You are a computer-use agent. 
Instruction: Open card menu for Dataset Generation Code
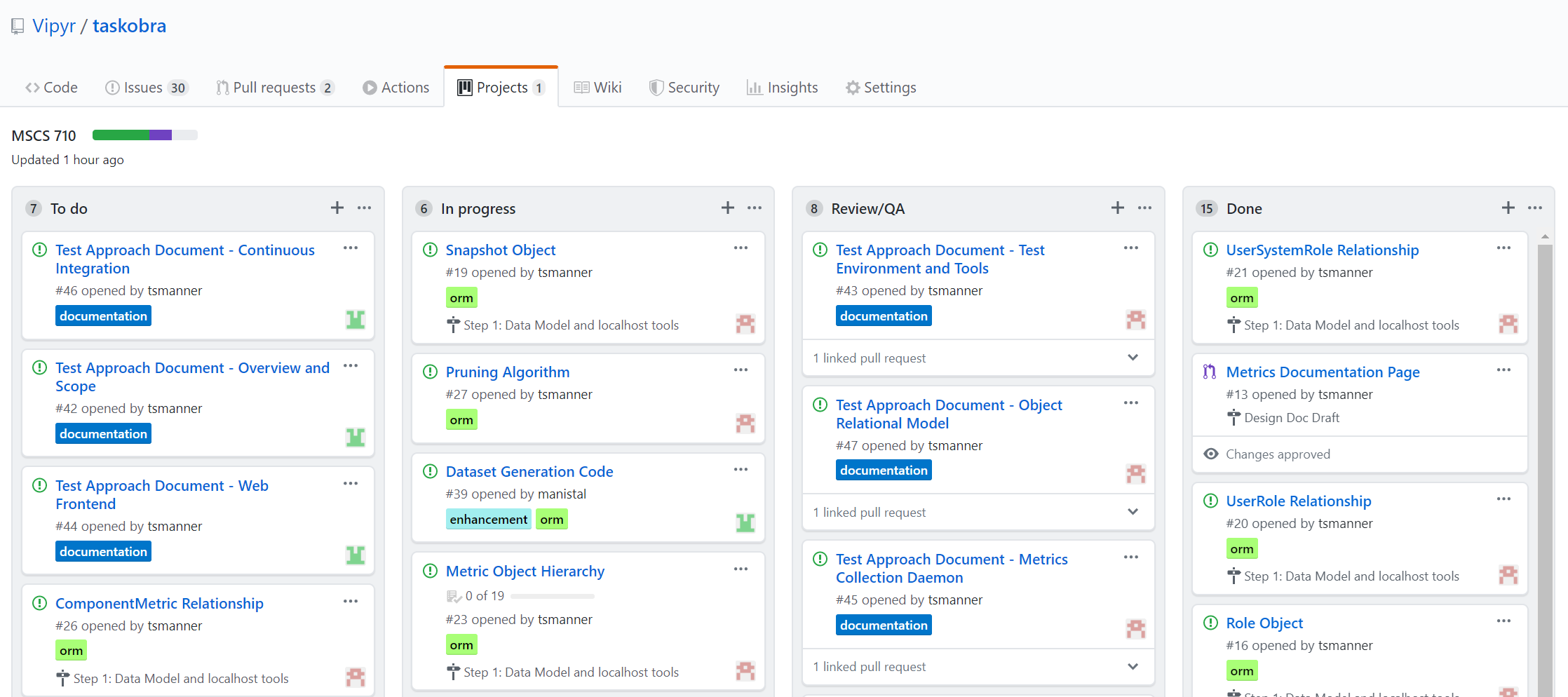pos(741,470)
